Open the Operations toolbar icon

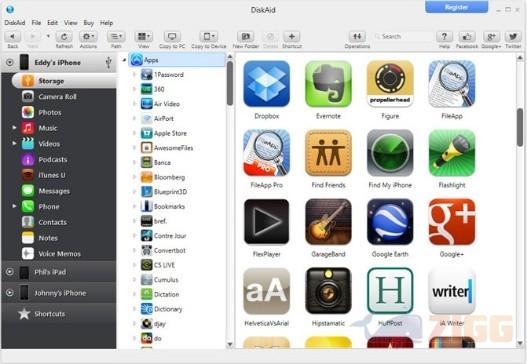pyautogui.click(x=357, y=36)
